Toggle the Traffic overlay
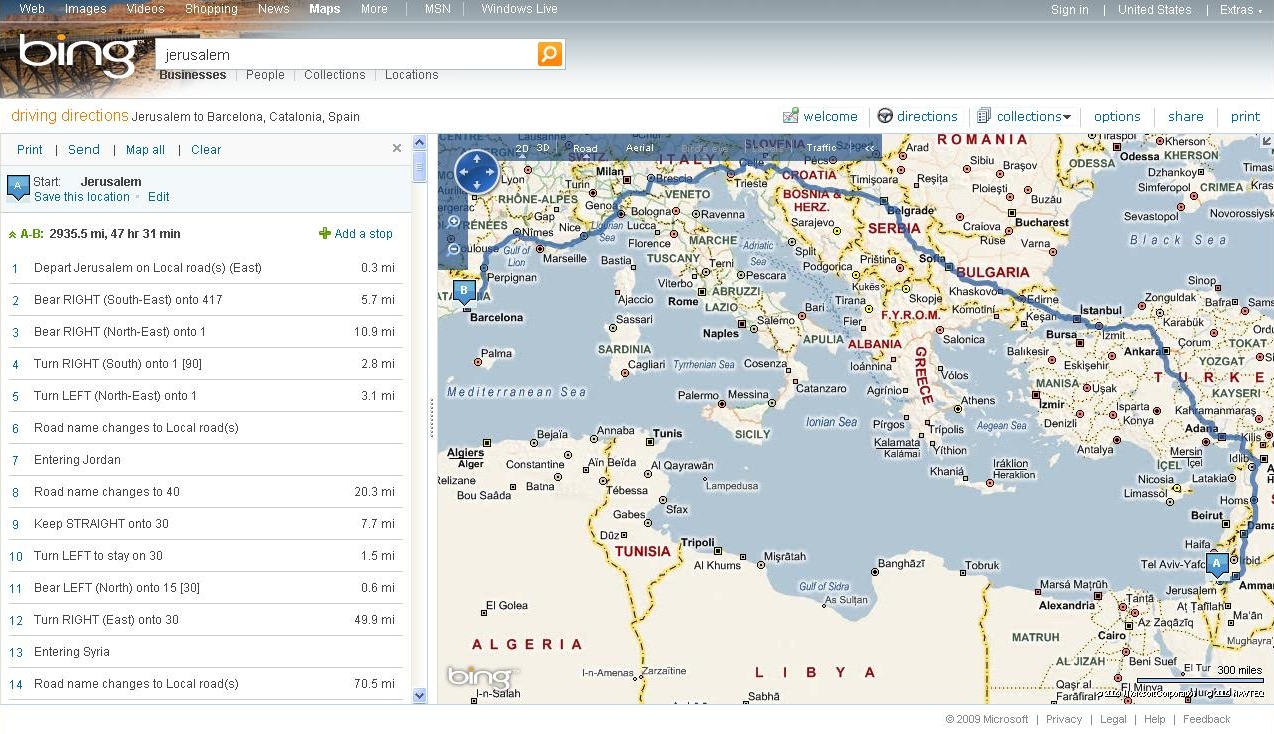This screenshot has width=1274, height=734. click(821, 148)
